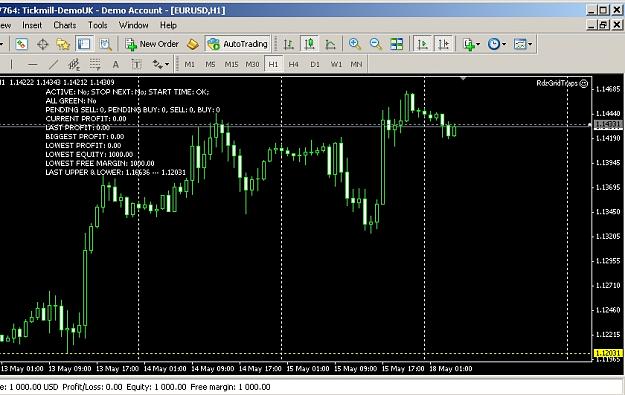Click the 'CURRENT PROFIT: 0.00' text
Image resolution: width=625 pixels, height=395 pixels.
[86, 119]
